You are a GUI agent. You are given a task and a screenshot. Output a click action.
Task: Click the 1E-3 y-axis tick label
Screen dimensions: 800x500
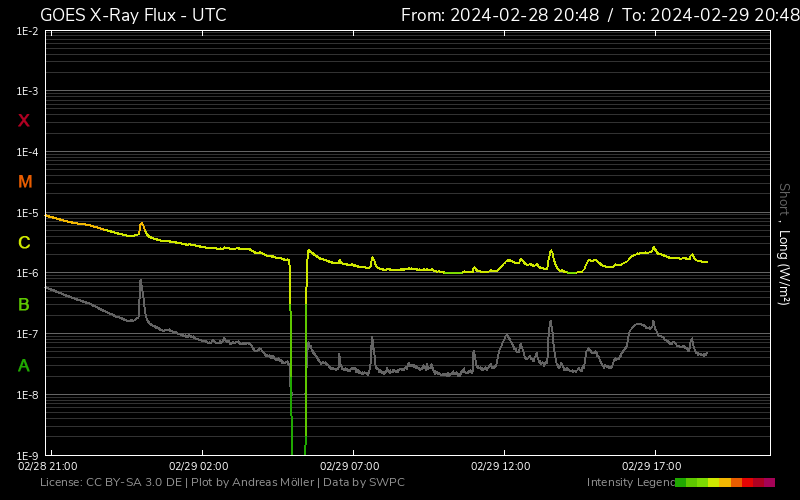(x=27, y=91)
